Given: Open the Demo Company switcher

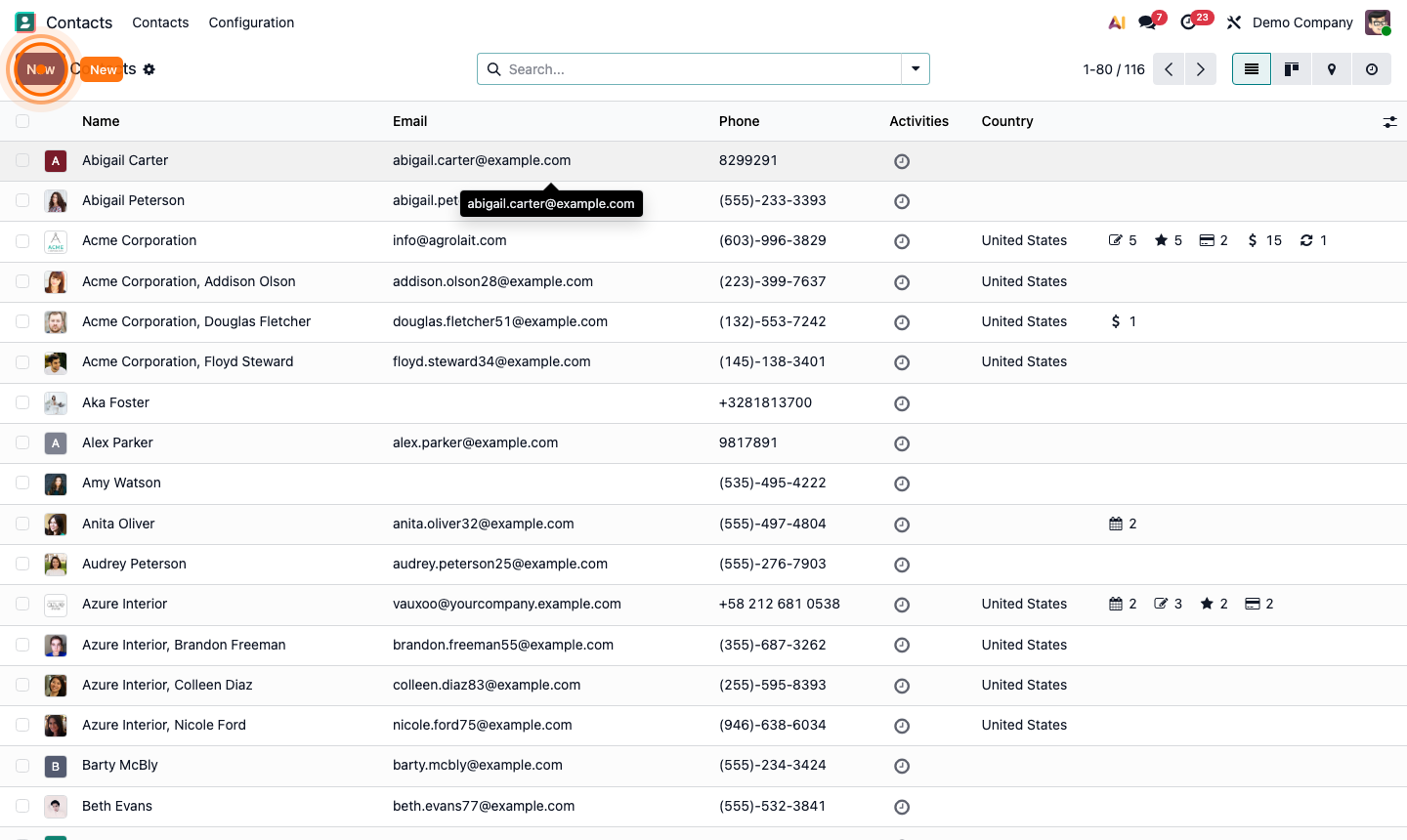Looking at the screenshot, I should tap(1302, 21).
